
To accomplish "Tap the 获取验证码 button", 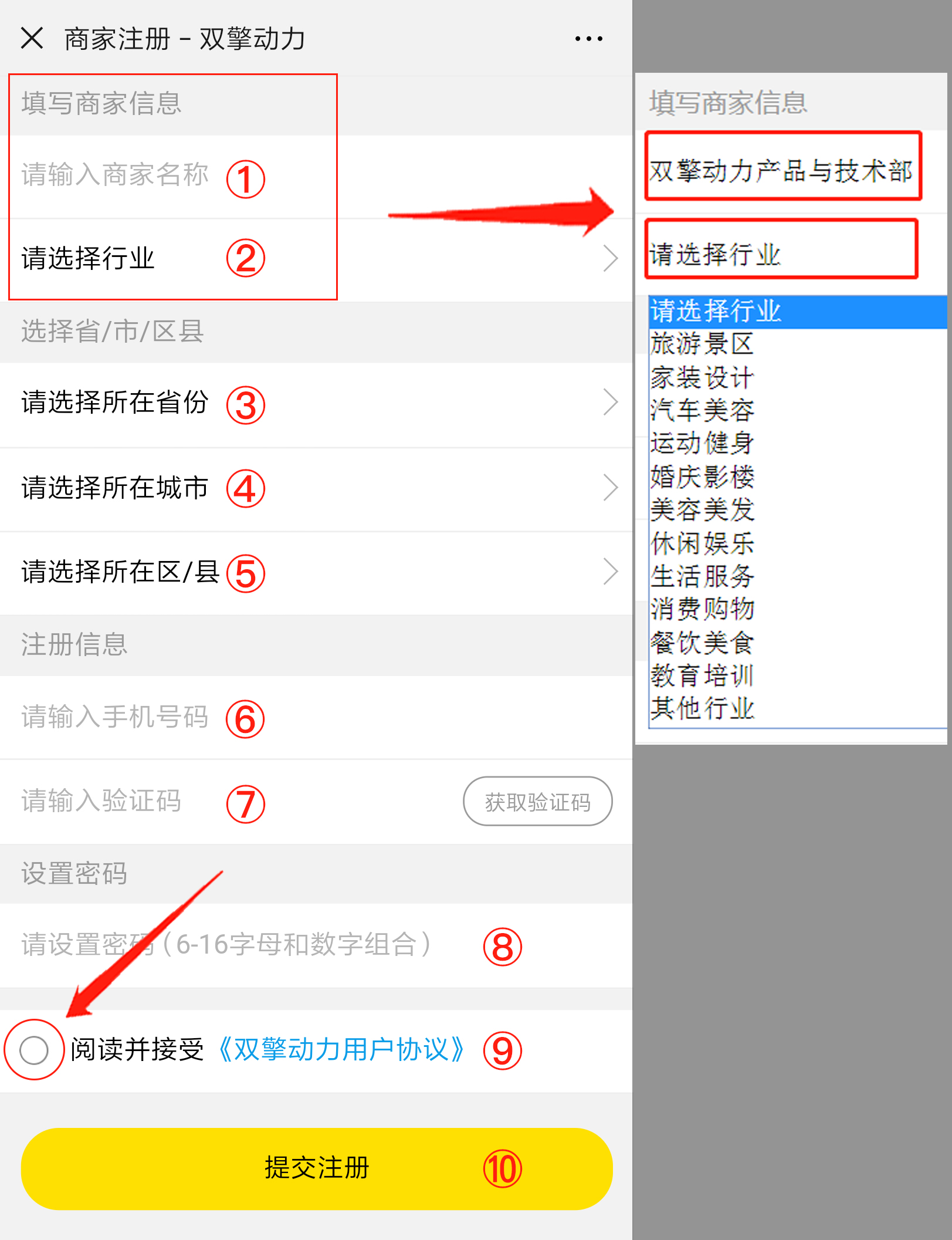I will pos(537,802).
